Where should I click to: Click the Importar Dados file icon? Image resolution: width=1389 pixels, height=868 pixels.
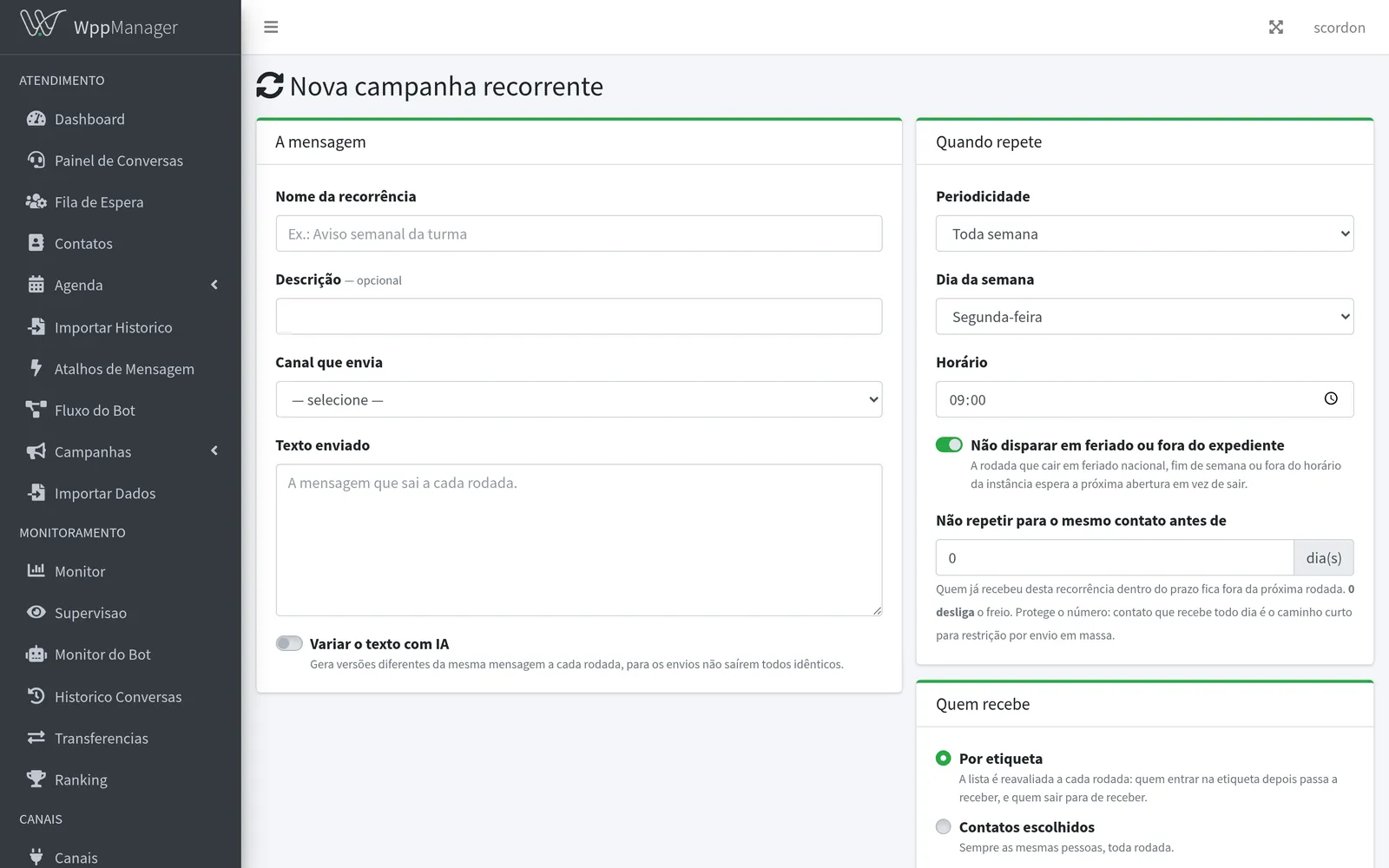click(x=36, y=493)
